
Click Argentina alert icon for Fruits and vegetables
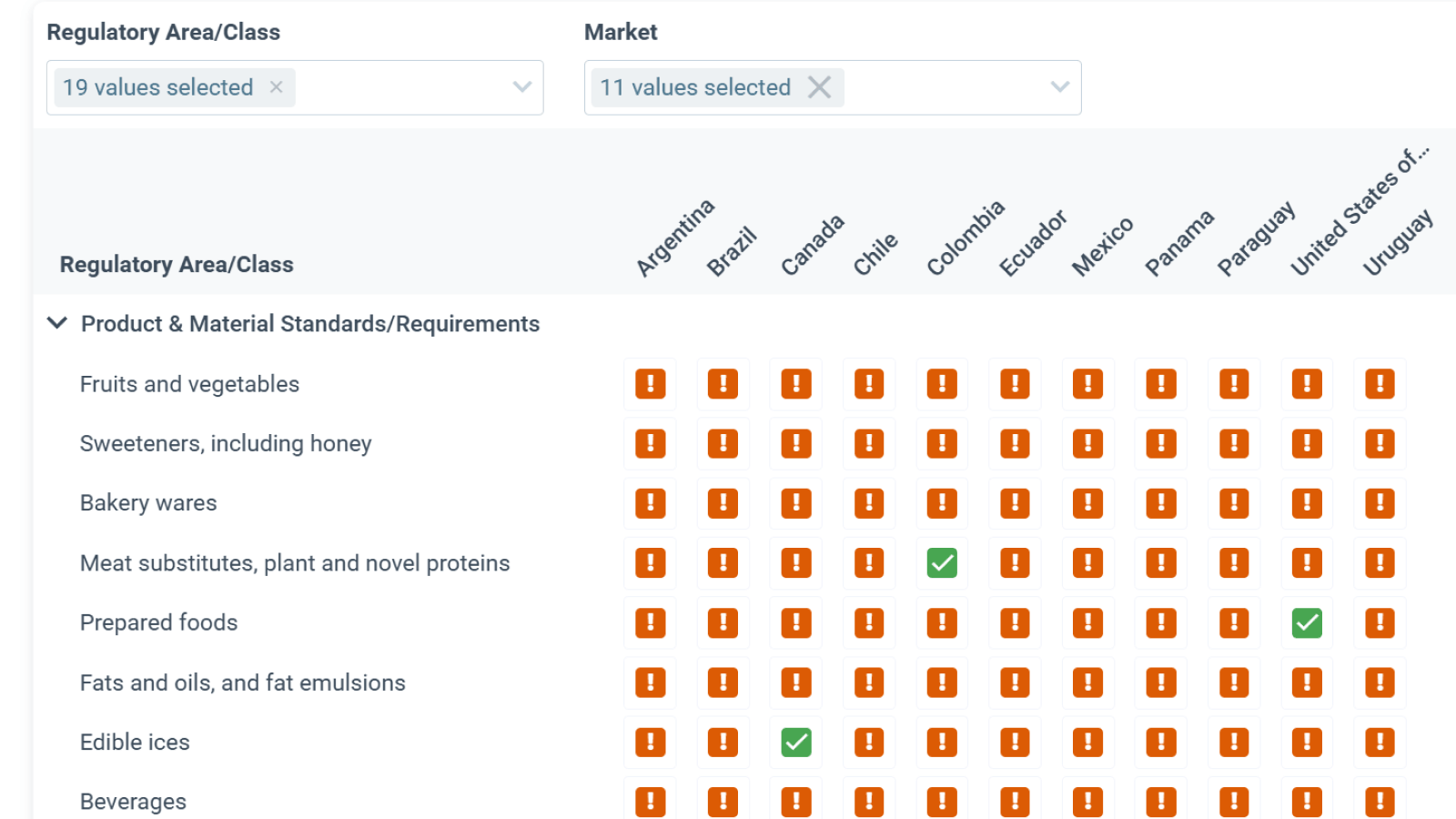click(650, 384)
